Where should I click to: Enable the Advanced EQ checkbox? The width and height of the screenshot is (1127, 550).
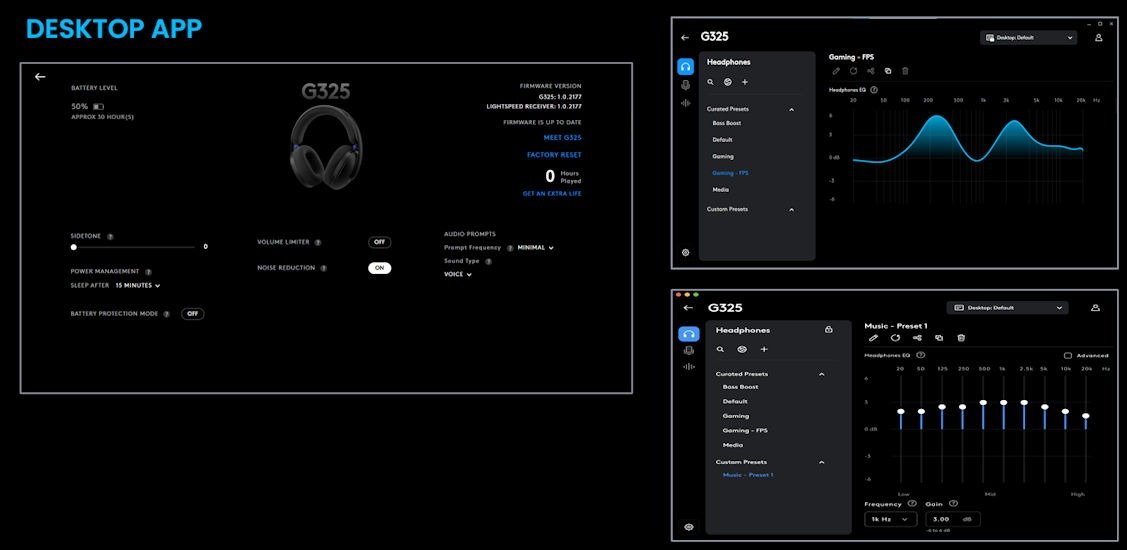point(1068,355)
